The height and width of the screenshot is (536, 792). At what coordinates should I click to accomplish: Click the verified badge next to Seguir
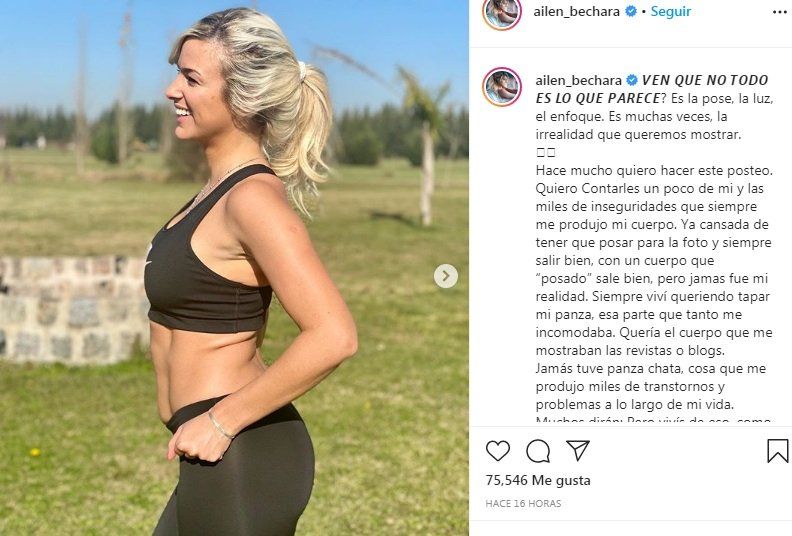tap(631, 11)
